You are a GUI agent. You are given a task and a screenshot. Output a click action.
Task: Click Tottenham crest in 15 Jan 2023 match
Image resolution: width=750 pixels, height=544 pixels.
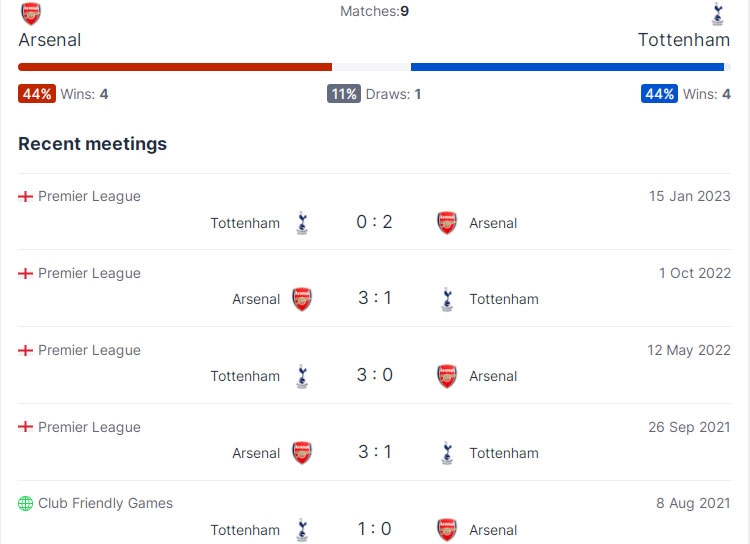coord(302,223)
